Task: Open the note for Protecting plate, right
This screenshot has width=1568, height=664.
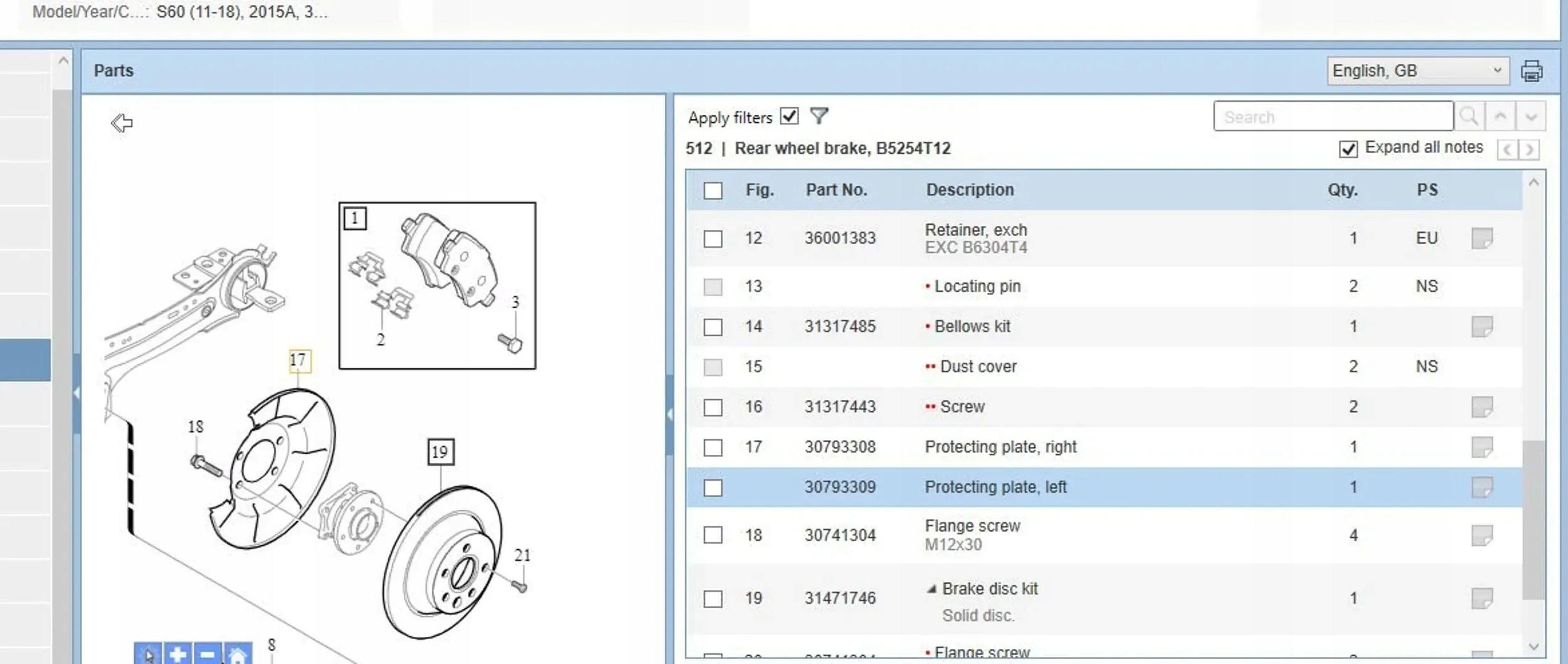Action: pos(1482,447)
